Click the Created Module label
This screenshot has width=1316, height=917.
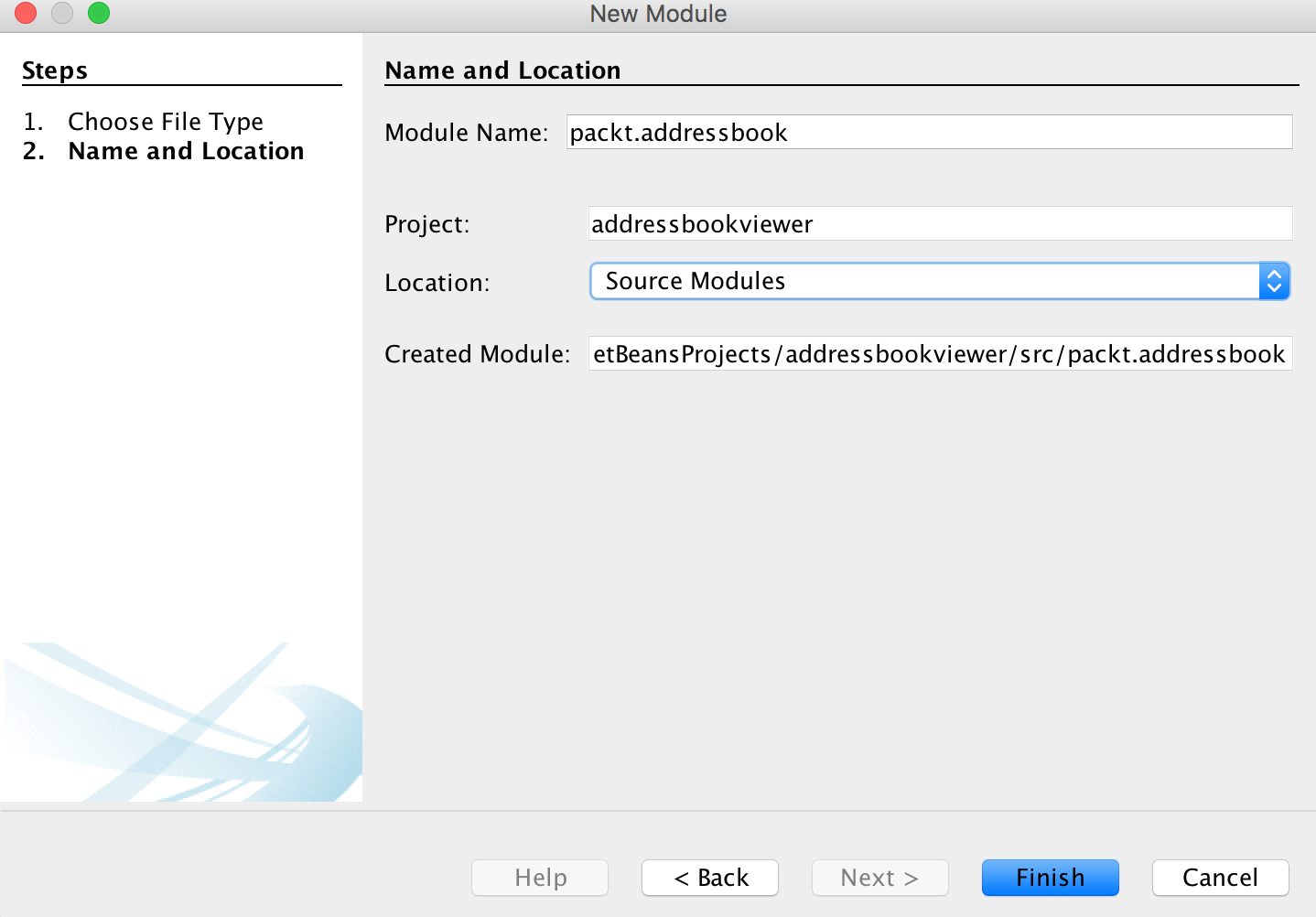pos(477,354)
